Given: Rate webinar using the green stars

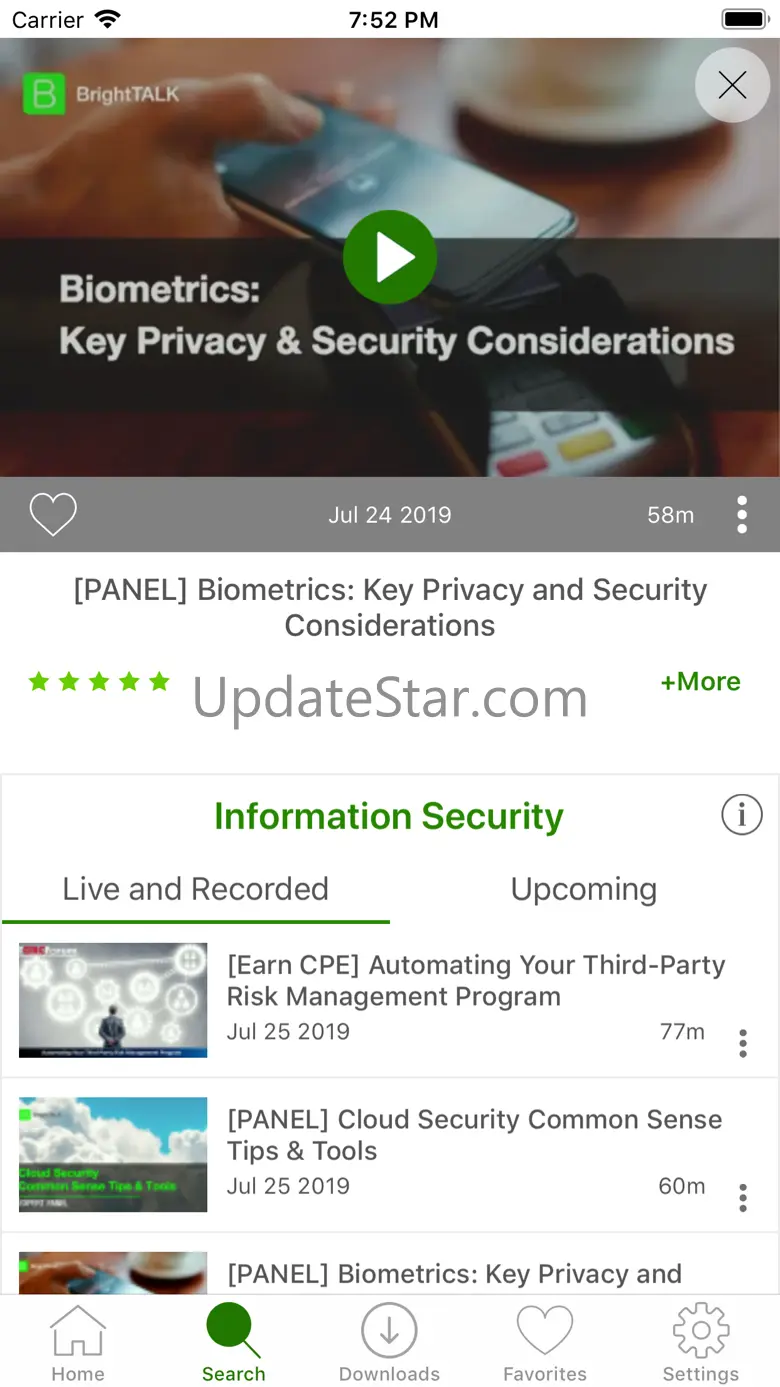Looking at the screenshot, I should pos(99,682).
